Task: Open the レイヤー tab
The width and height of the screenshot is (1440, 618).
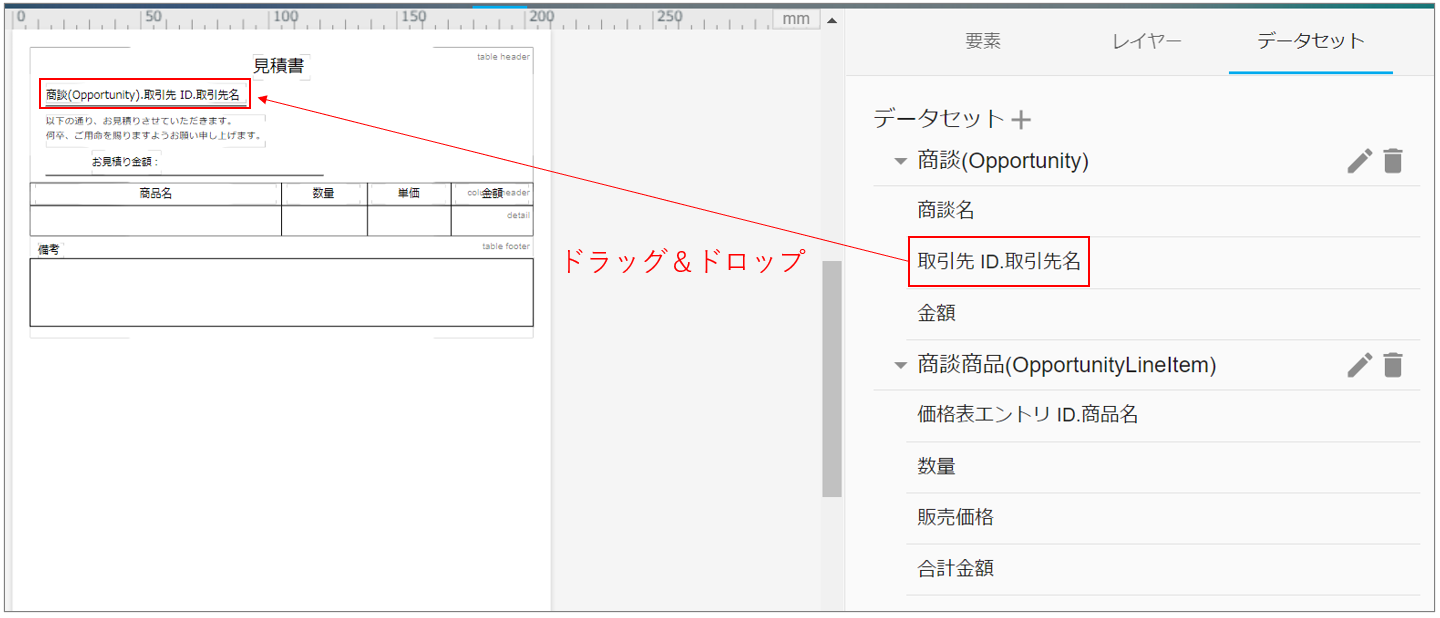Action: coord(1146,41)
